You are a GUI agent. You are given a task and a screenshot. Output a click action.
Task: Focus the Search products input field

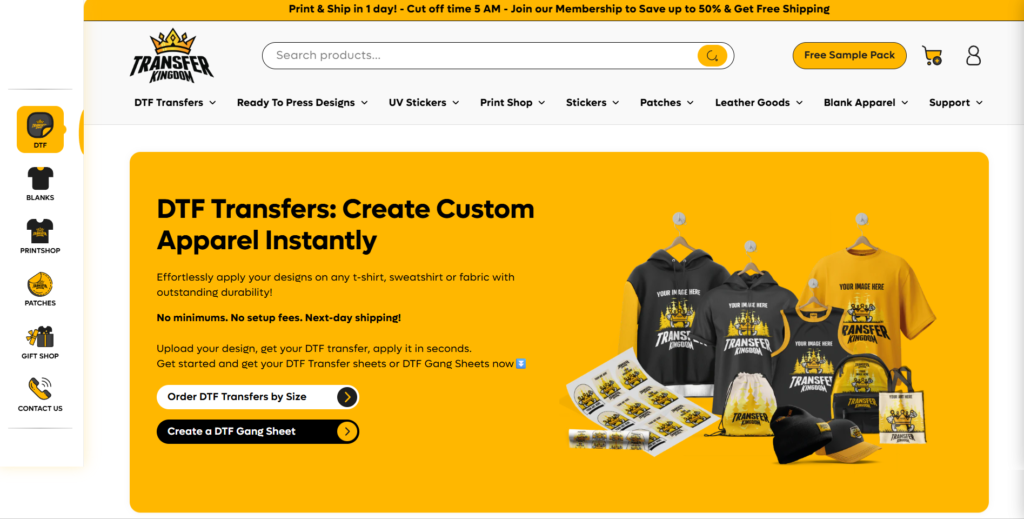pos(480,55)
